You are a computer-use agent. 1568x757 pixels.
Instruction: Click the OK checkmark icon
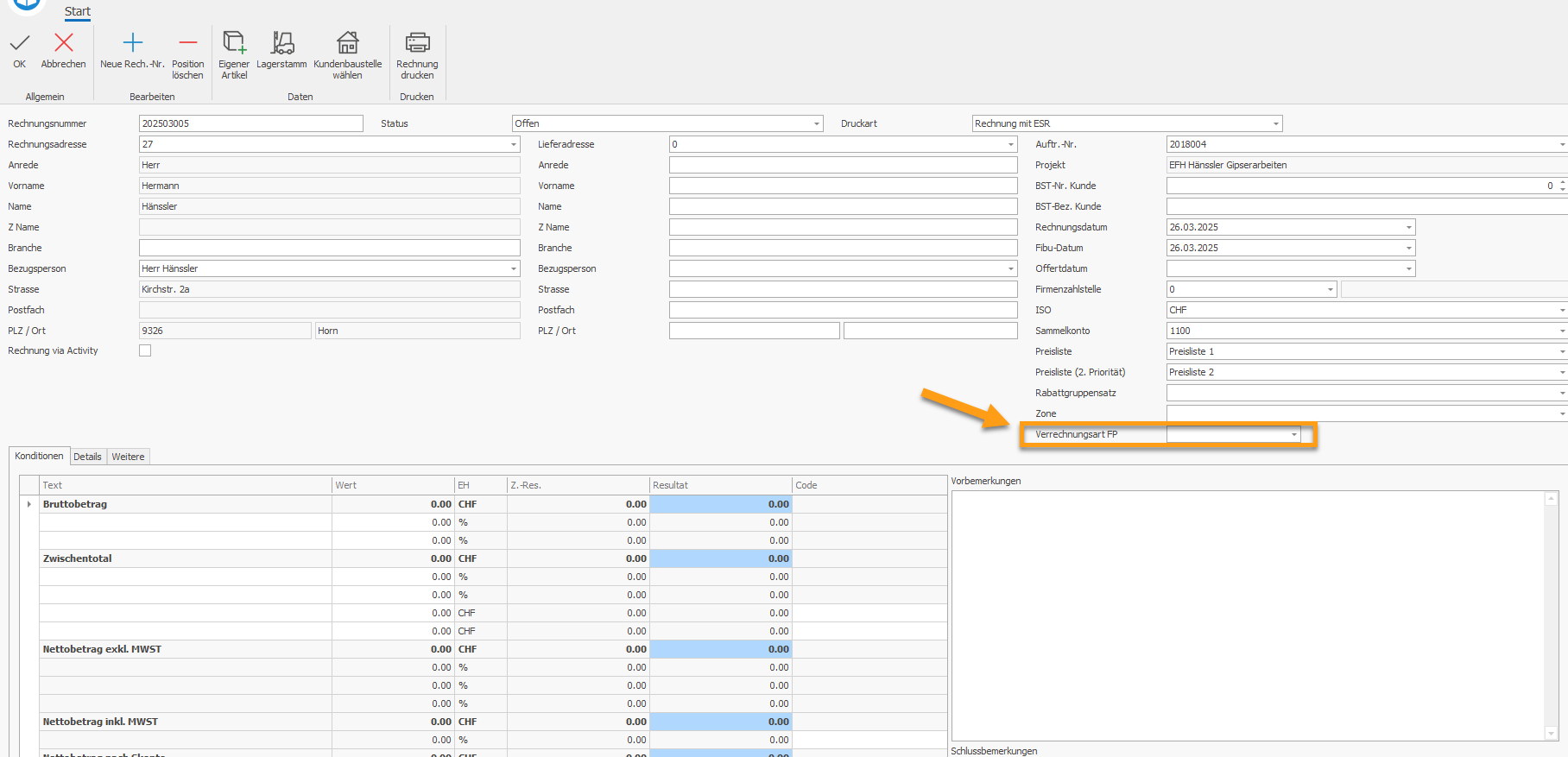coord(20,43)
